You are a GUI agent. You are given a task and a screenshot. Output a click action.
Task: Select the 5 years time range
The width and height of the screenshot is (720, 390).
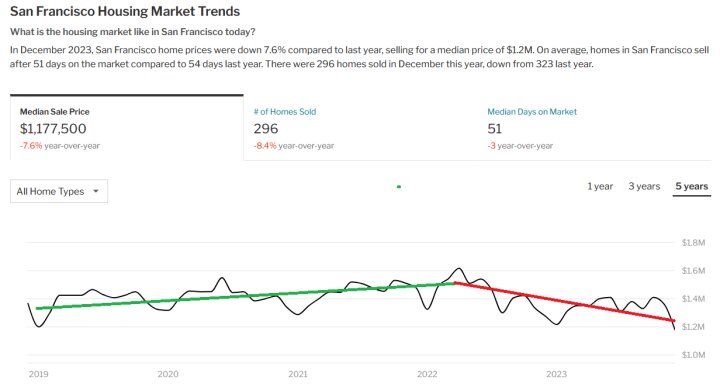coord(692,187)
